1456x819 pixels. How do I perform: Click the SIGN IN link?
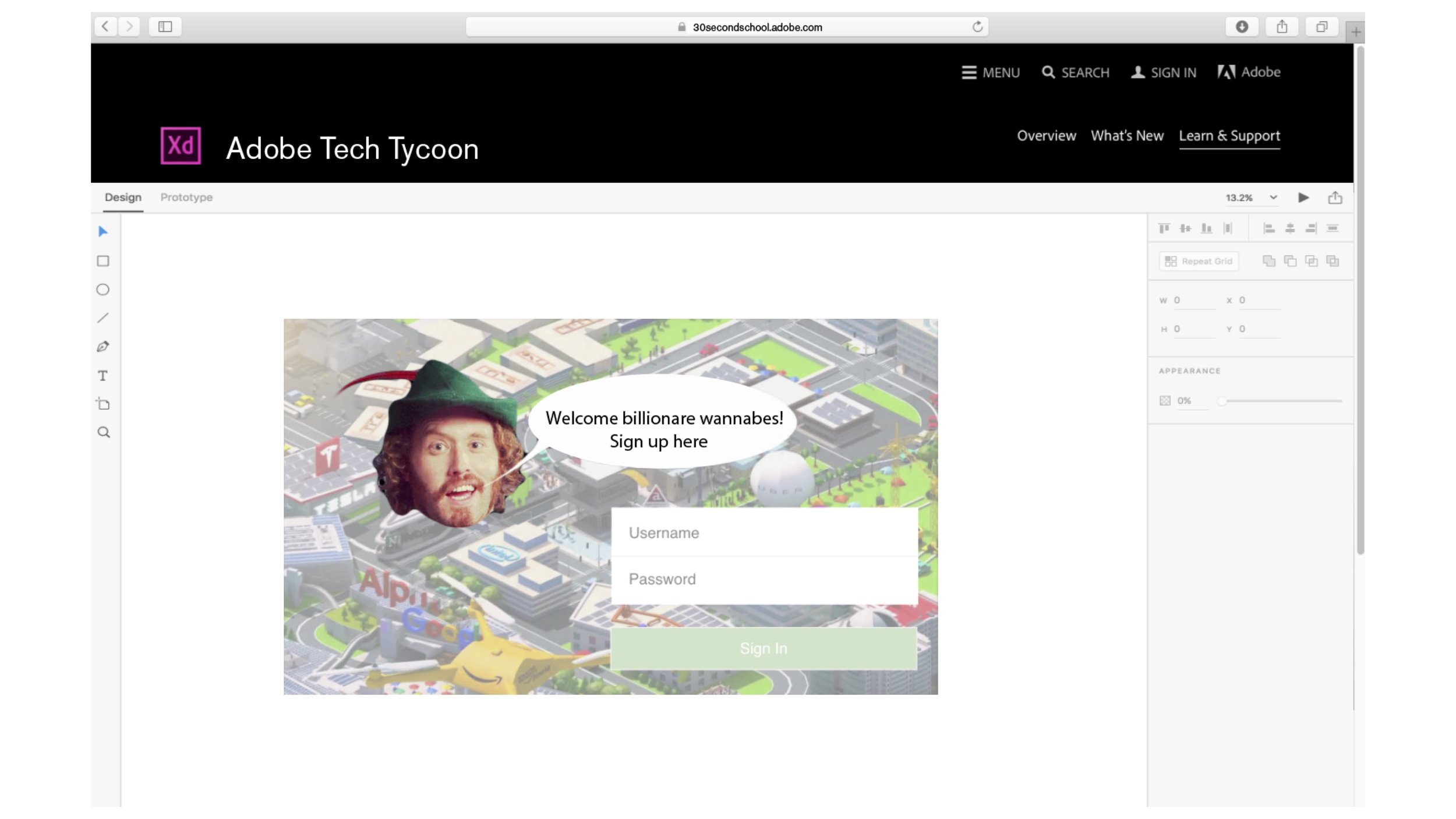(x=1164, y=72)
